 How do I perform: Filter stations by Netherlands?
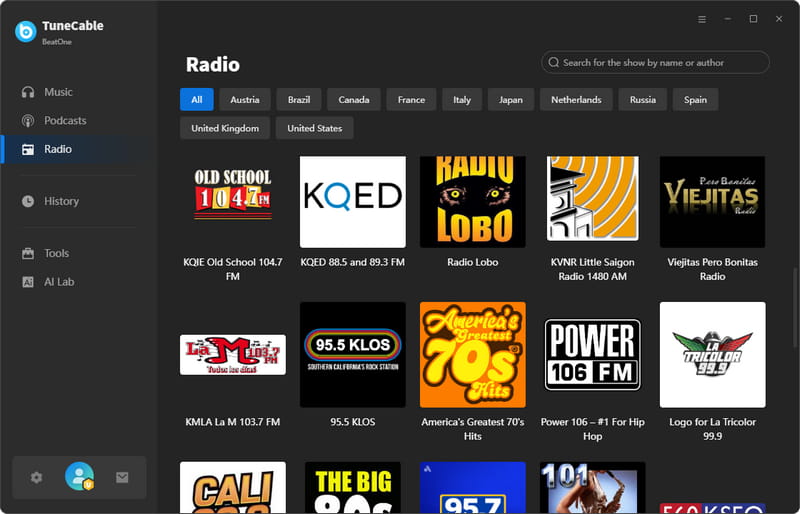point(576,100)
